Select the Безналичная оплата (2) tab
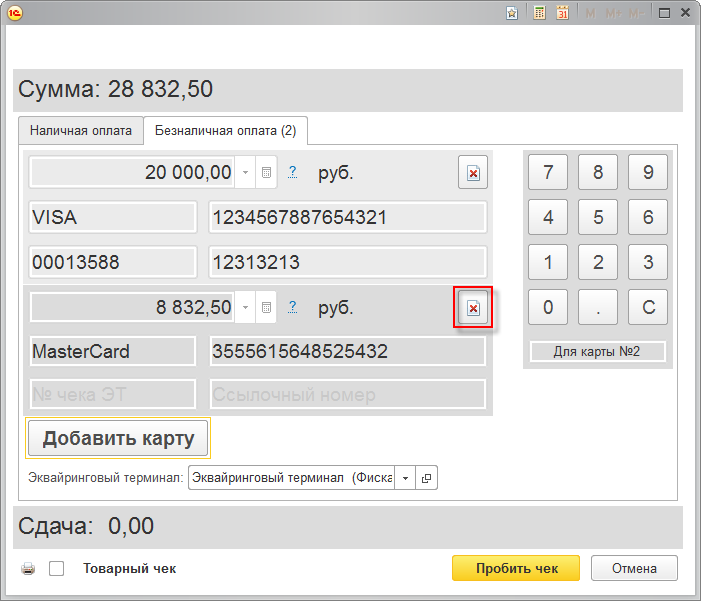The height and width of the screenshot is (601, 701). [225, 131]
